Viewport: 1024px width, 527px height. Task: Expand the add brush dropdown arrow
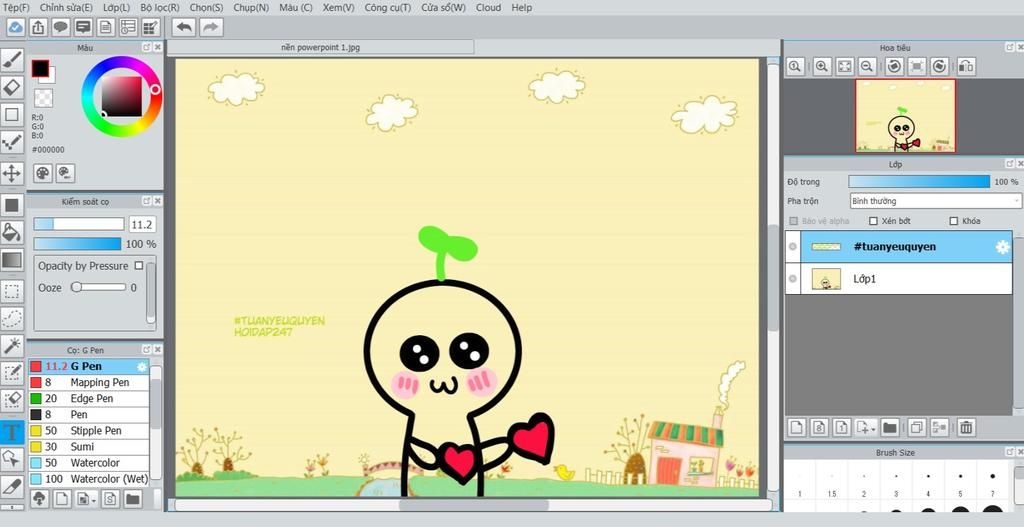tap(95, 500)
